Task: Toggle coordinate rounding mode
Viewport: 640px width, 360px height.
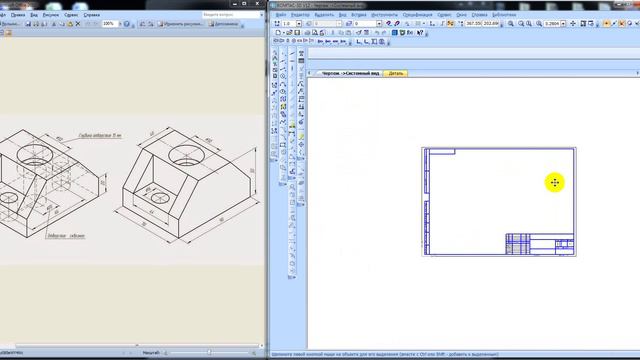Action: coord(451,24)
